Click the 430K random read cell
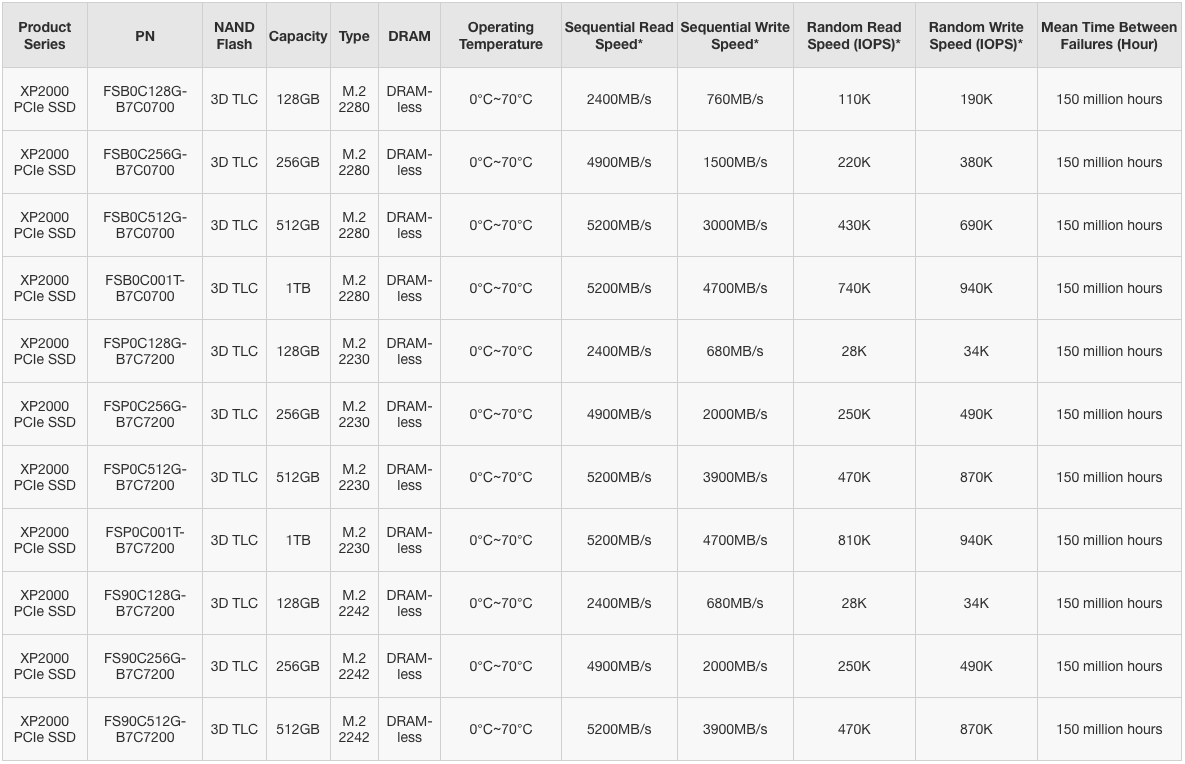Viewport: 1185px width, 764px height. [854, 225]
